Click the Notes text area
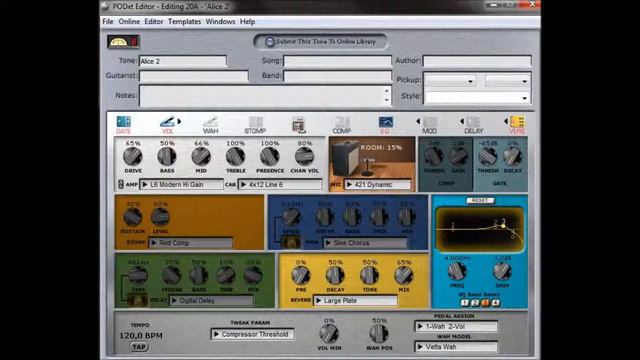This screenshot has width=640, height=360. (x=265, y=96)
